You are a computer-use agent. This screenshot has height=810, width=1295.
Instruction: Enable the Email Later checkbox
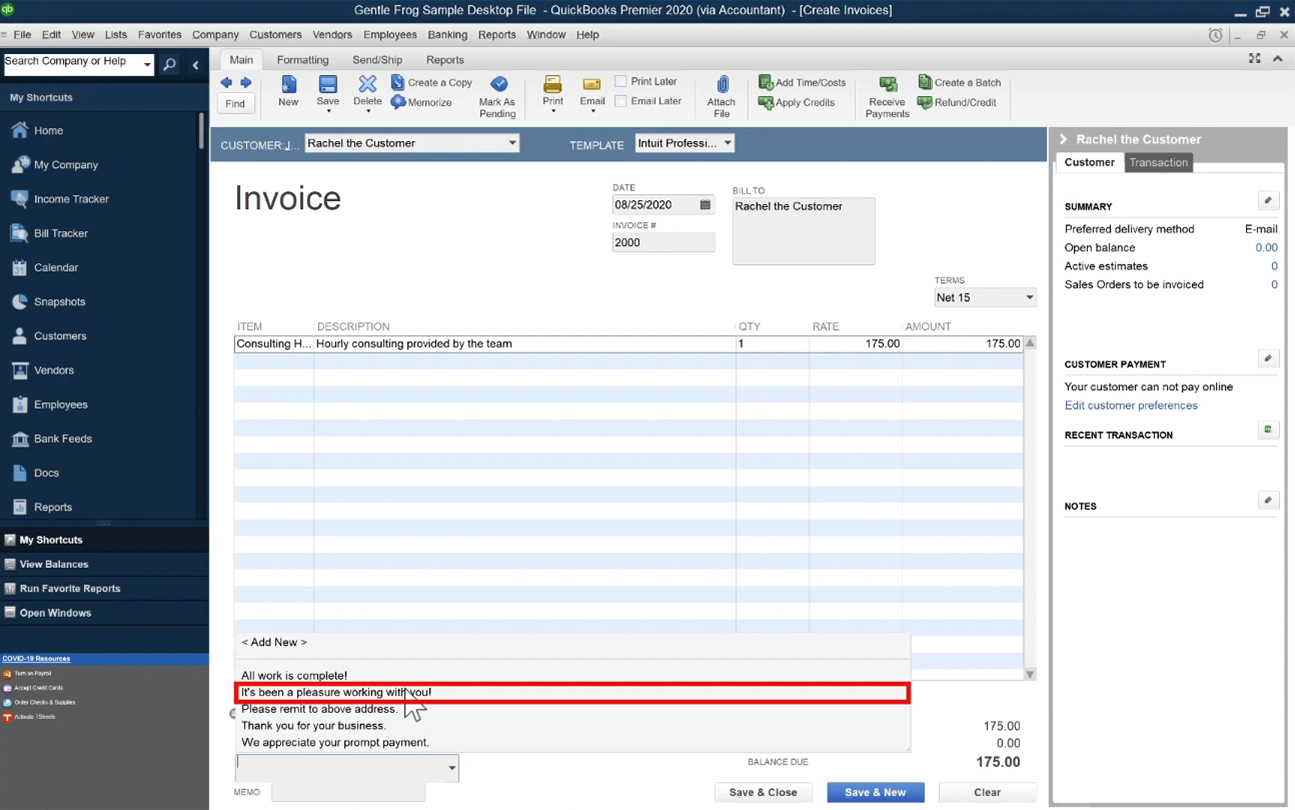[621, 101]
